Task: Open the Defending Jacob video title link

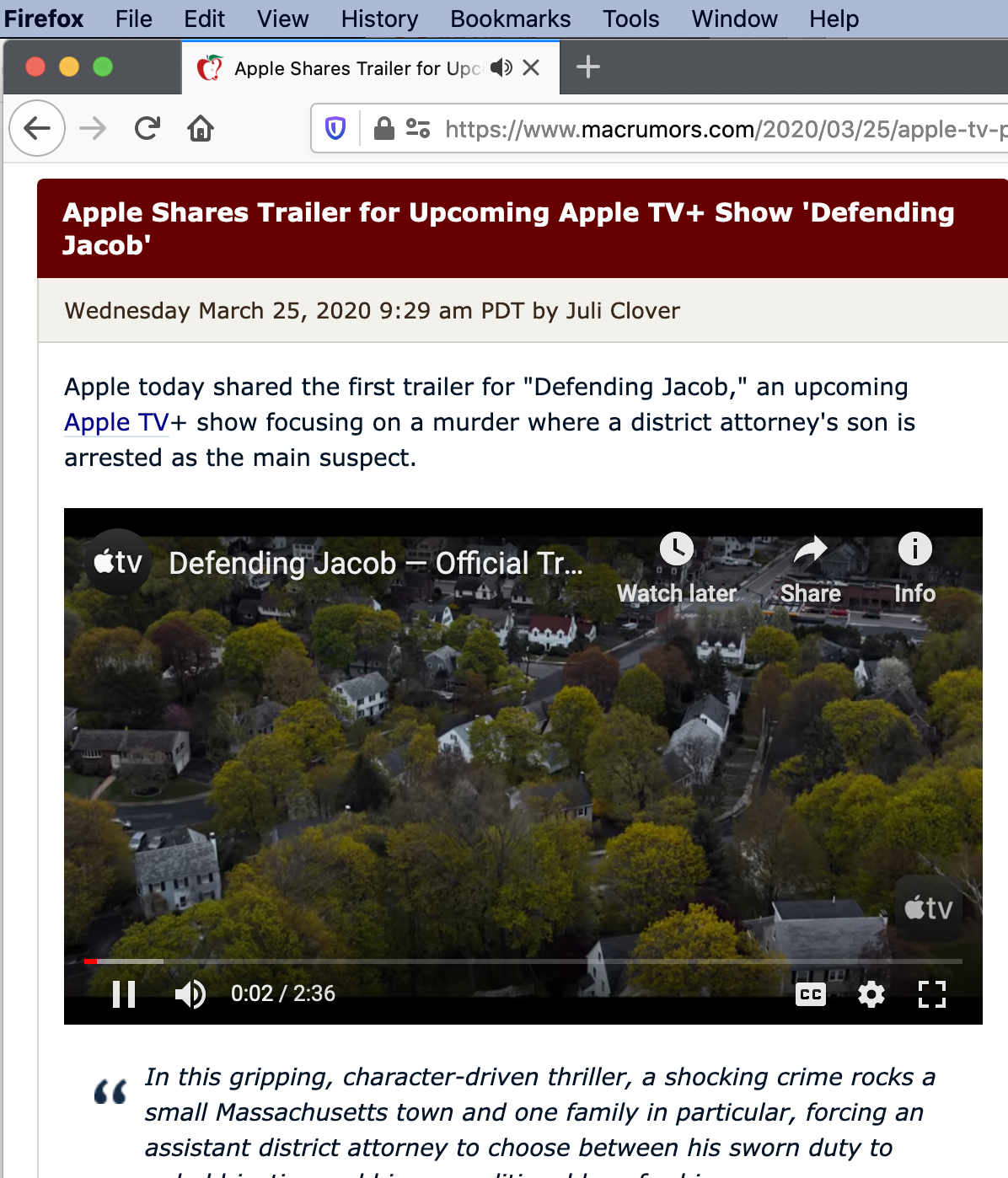Action: tap(376, 563)
